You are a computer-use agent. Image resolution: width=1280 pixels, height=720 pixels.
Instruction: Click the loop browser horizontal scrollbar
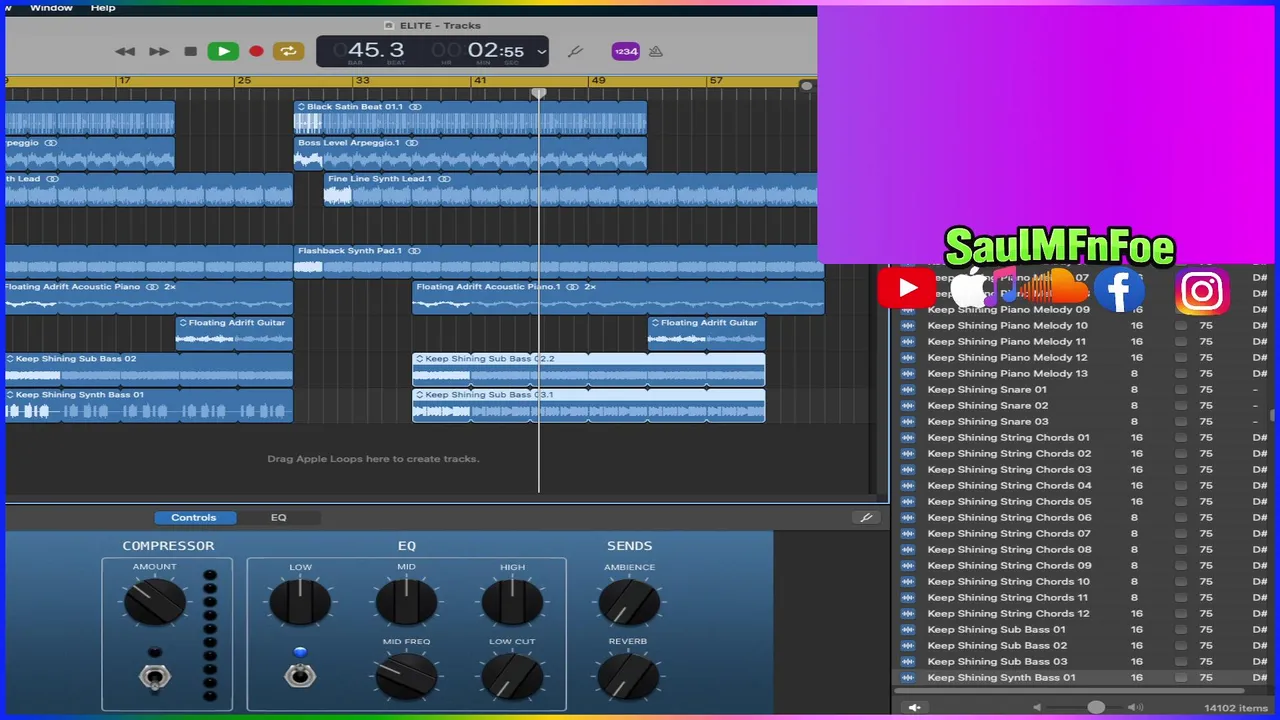pos(1070,691)
